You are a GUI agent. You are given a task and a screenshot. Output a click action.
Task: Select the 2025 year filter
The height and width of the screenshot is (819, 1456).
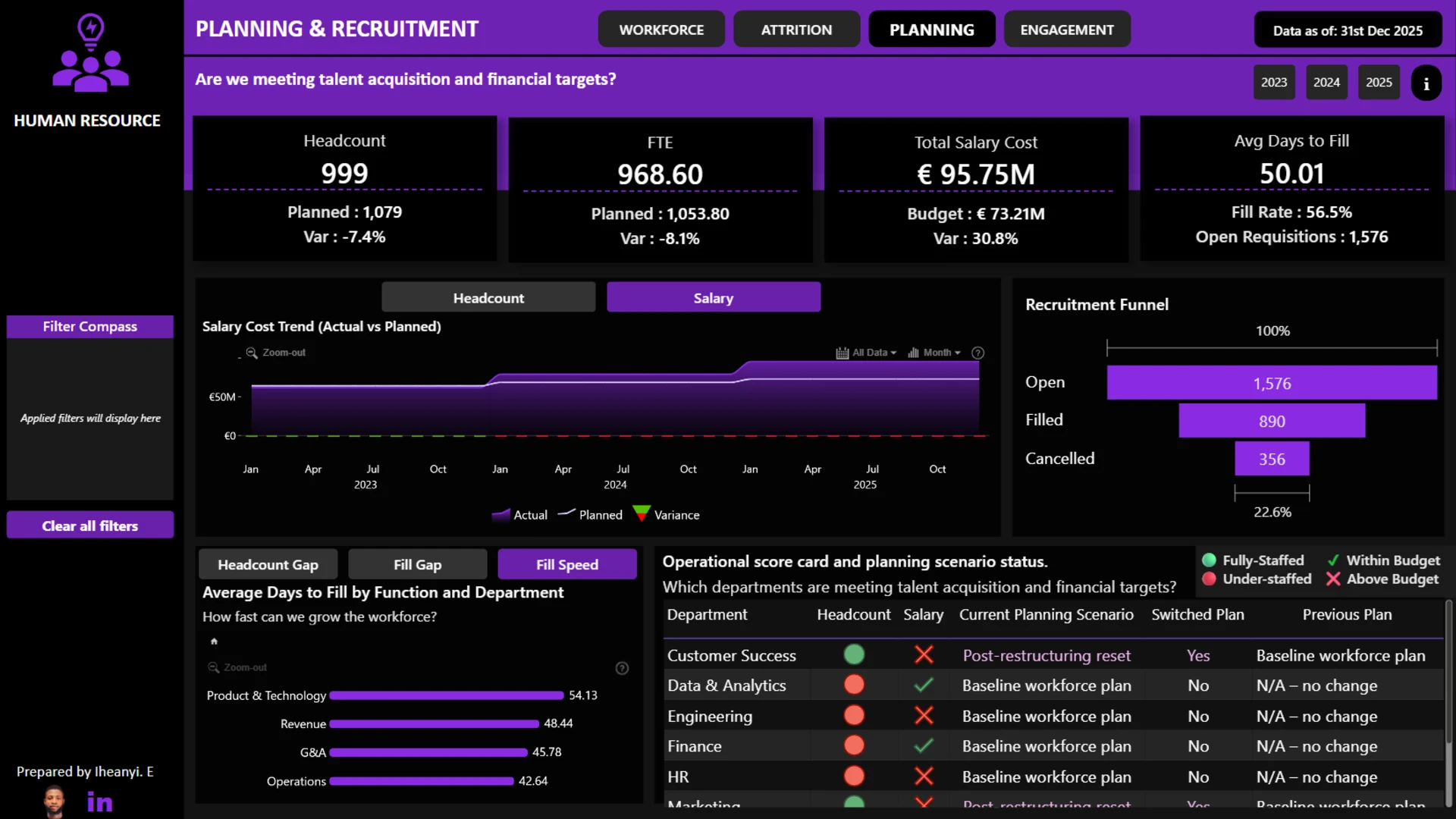(x=1379, y=83)
